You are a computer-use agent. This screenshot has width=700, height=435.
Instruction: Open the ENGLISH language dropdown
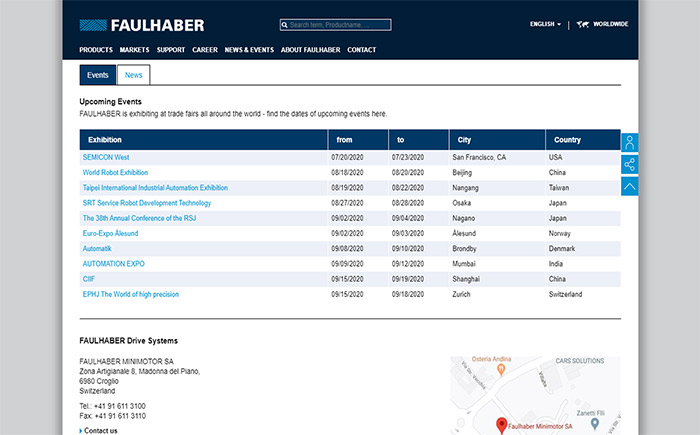click(545, 24)
